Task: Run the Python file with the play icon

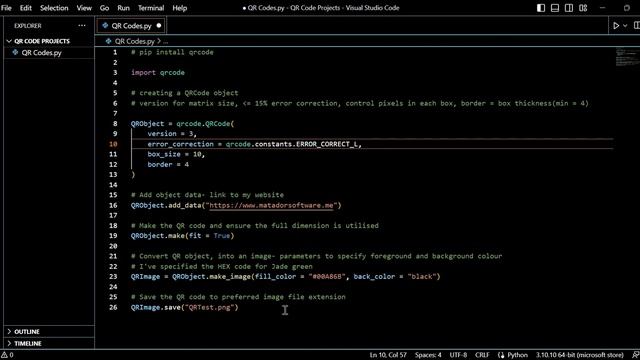Action: pos(616,26)
